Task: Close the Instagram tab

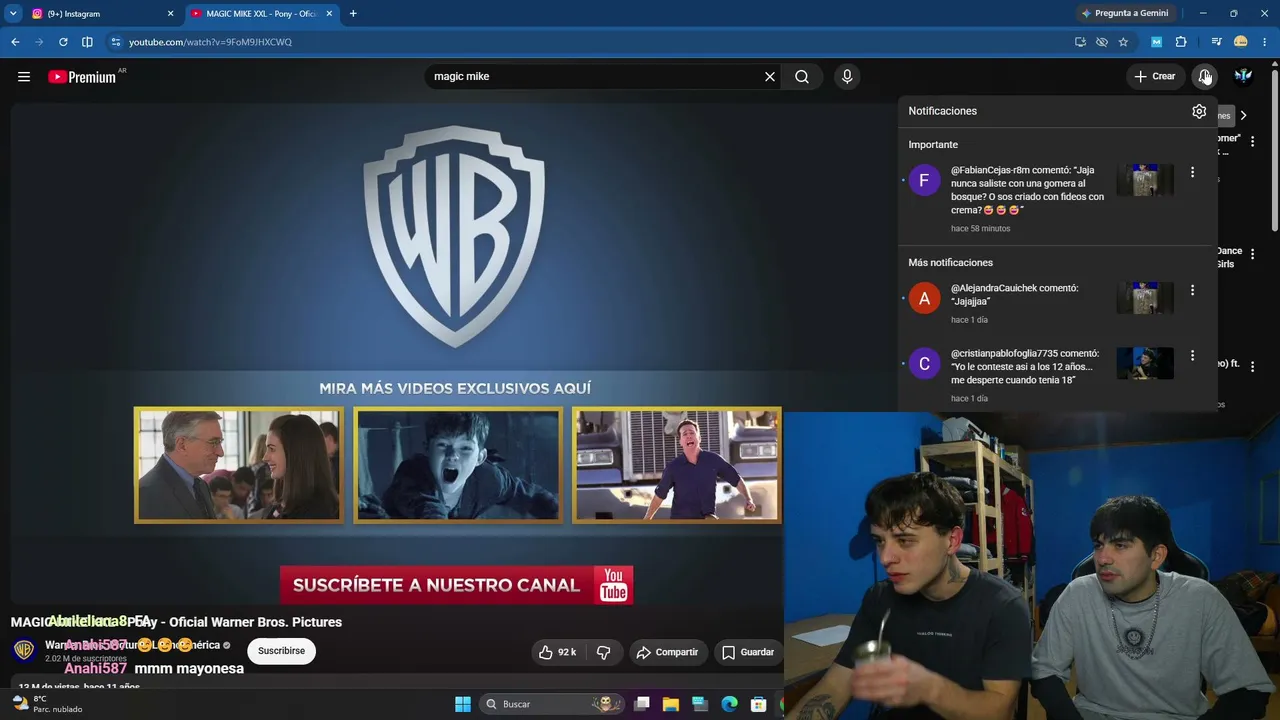Action: (170, 14)
